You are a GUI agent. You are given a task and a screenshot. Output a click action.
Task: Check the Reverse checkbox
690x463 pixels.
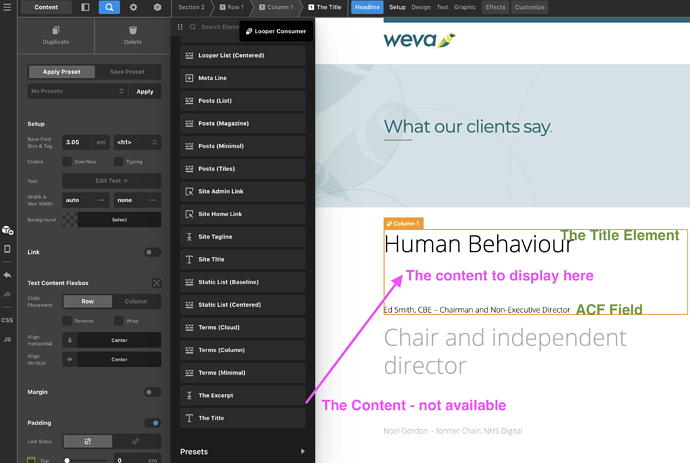tap(67, 320)
